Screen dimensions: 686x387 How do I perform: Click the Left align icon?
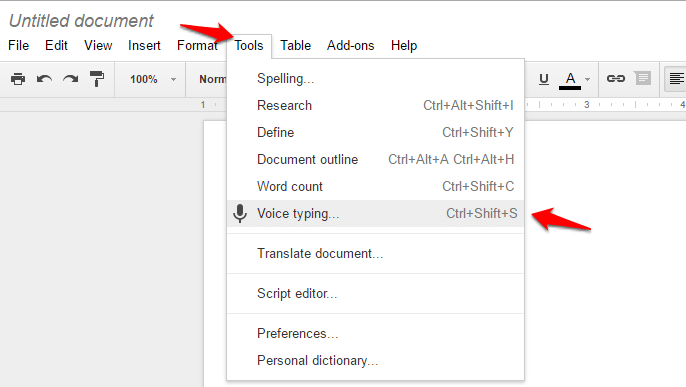[x=676, y=79]
